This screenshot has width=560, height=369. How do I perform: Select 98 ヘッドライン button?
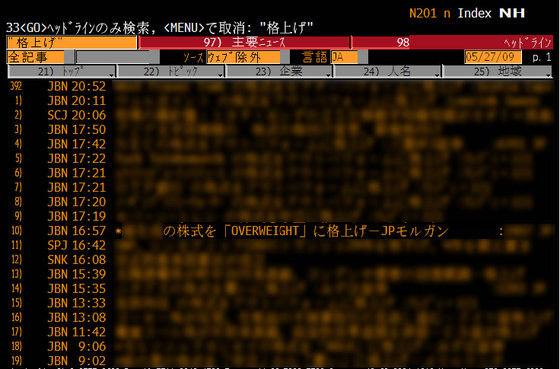(x=452, y=43)
